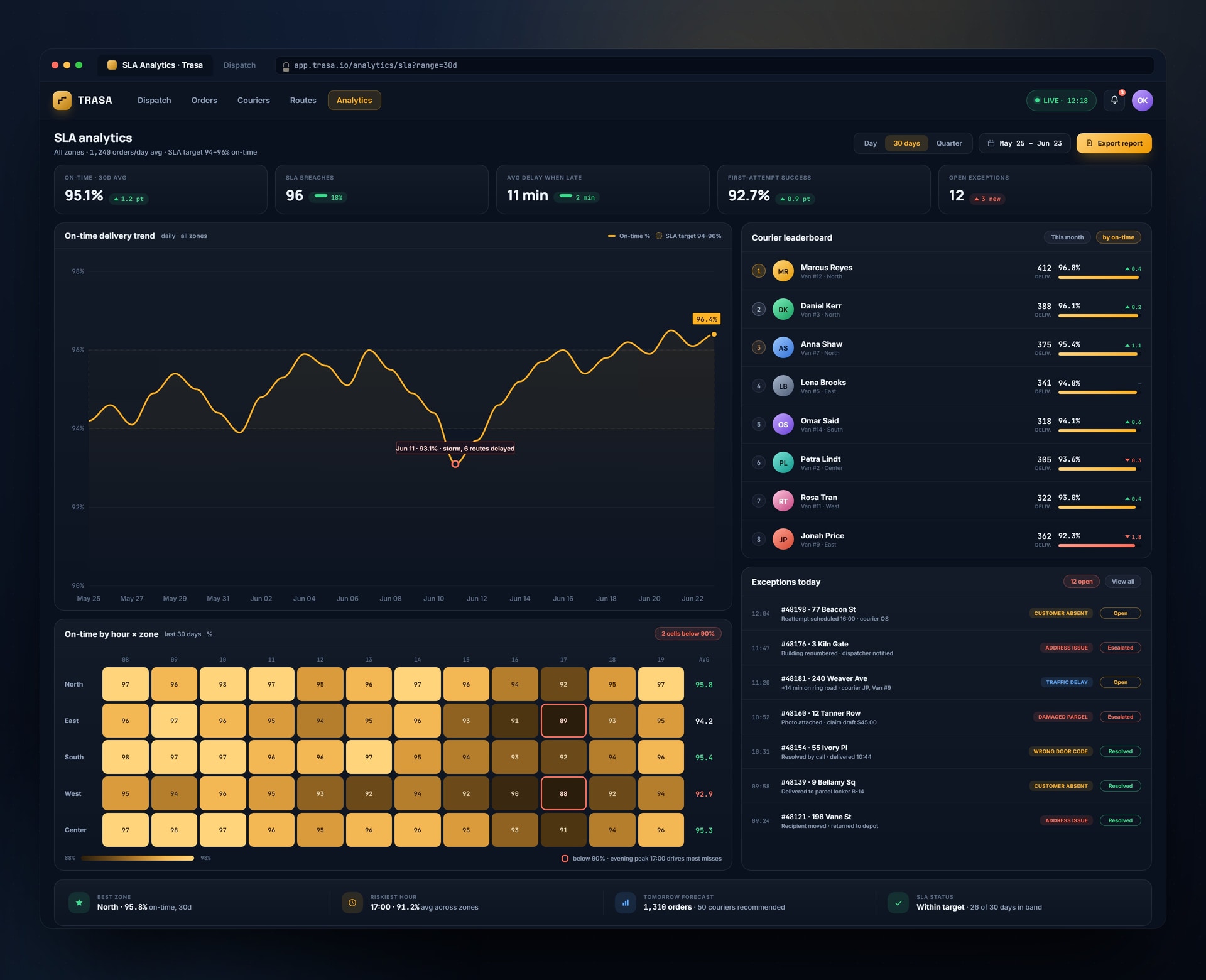Screen dimensions: 1206x980
Task: Click the Trasa logo icon
Action: 62,101
